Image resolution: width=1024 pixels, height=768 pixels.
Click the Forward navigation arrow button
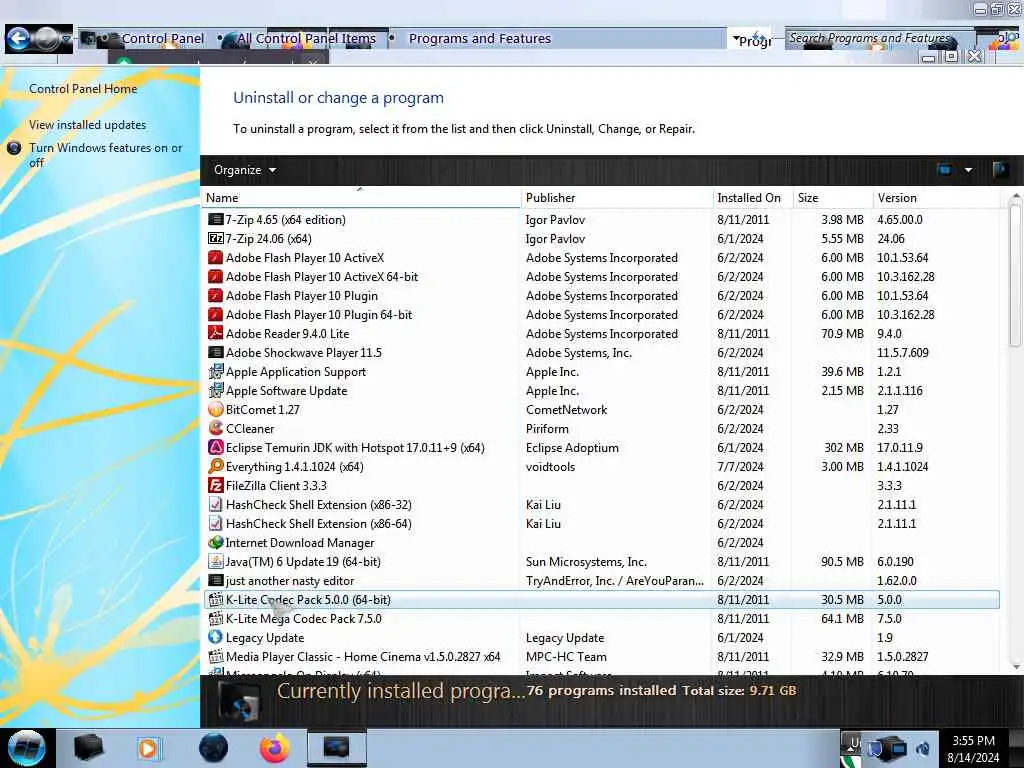(x=46, y=39)
